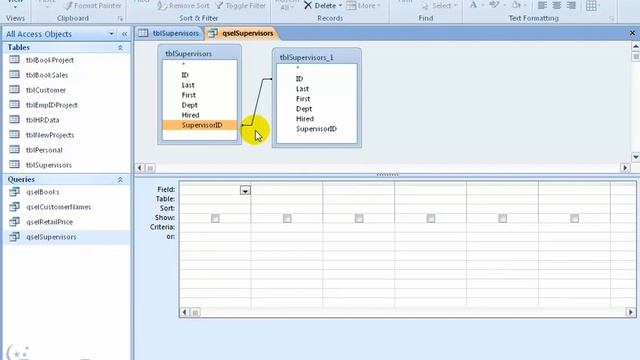Toggle Show checkbox in second grid column

(x=287, y=218)
